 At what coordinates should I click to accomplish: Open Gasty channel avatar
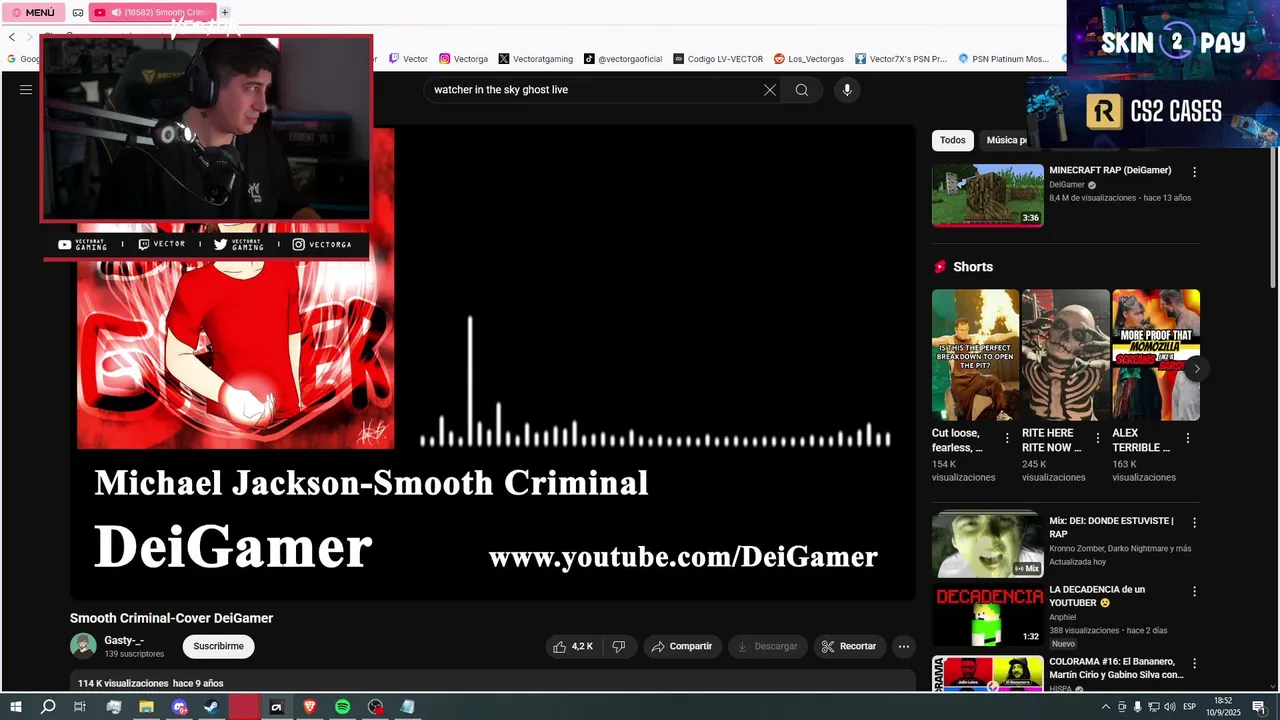click(83, 646)
